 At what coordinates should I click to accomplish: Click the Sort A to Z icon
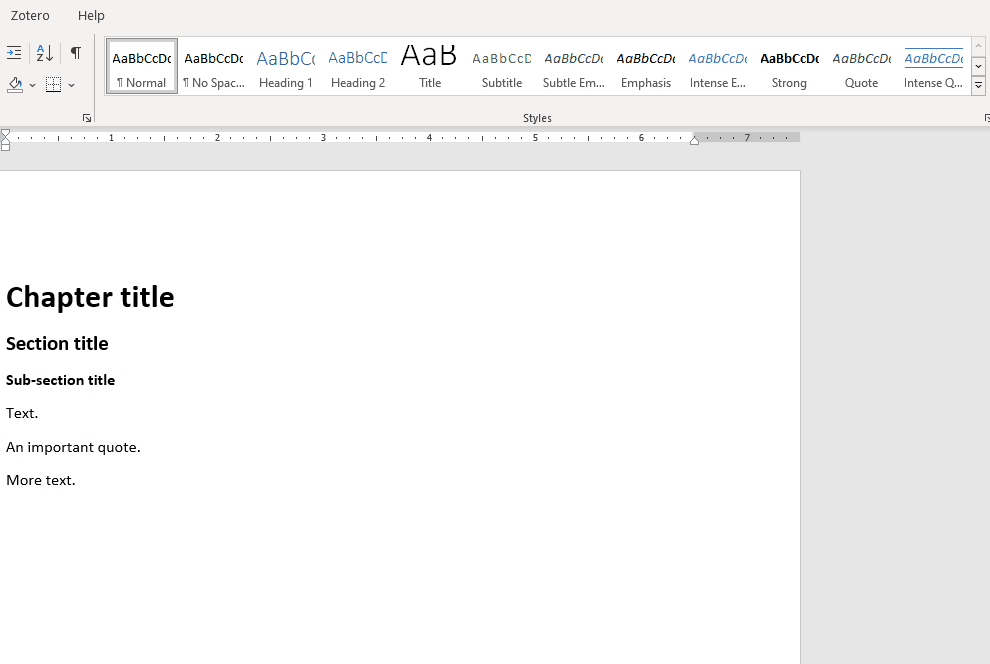(45, 53)
